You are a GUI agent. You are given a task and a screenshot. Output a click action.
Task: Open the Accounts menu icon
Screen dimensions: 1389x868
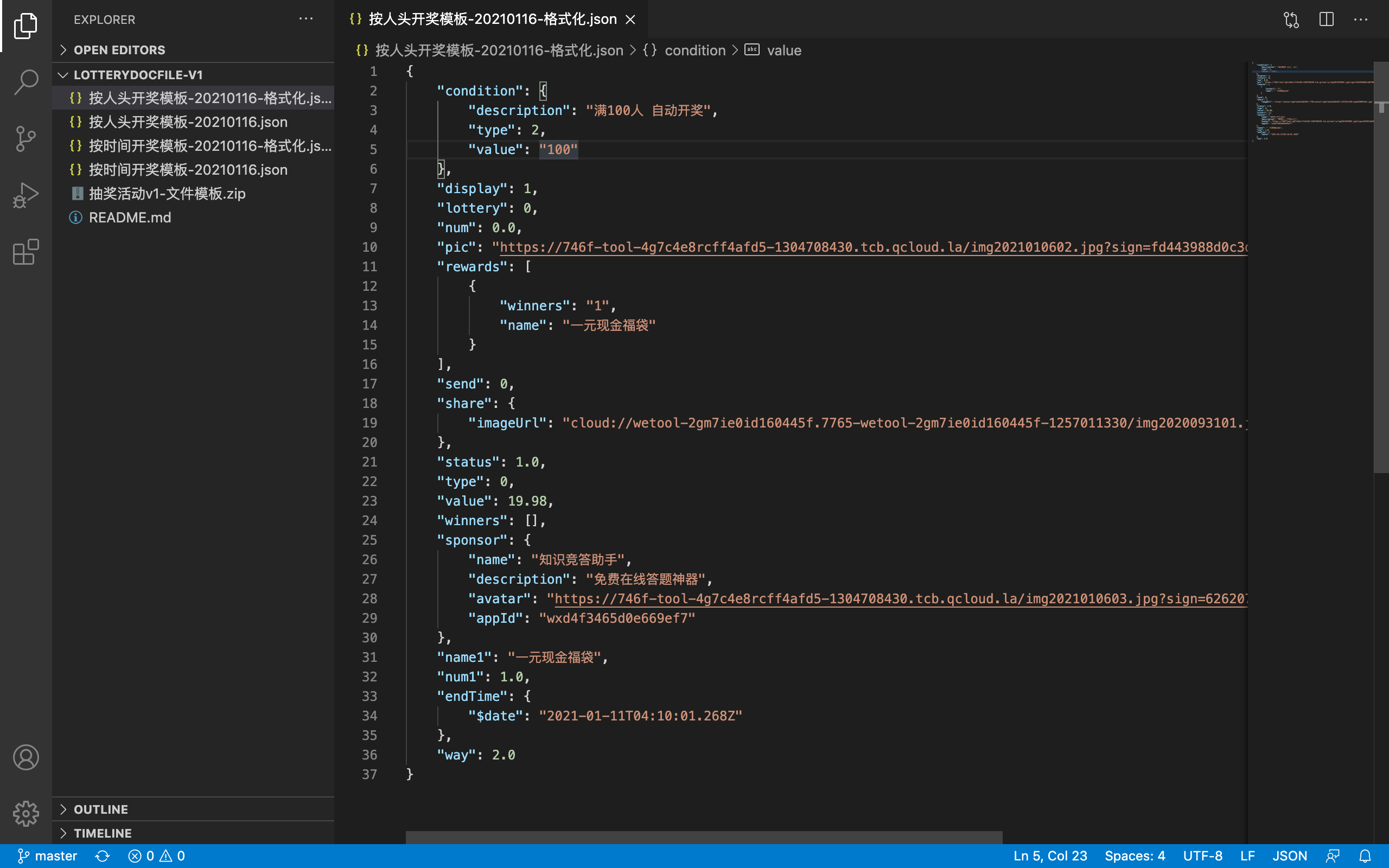[x=26, y=757]
